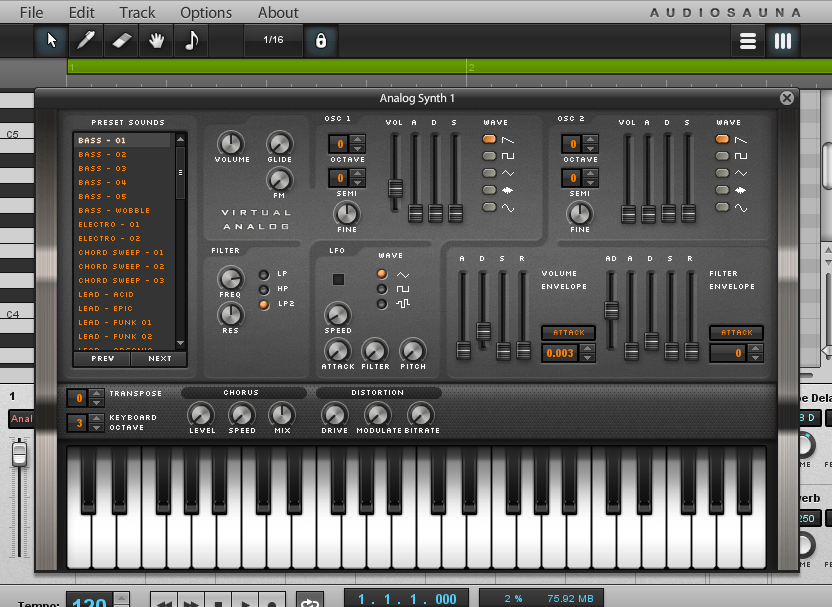This screenshot has height=607, width=832.
Task: Click the filter FREQ knob
Action: pyautogui.click(x=230, y=279)
